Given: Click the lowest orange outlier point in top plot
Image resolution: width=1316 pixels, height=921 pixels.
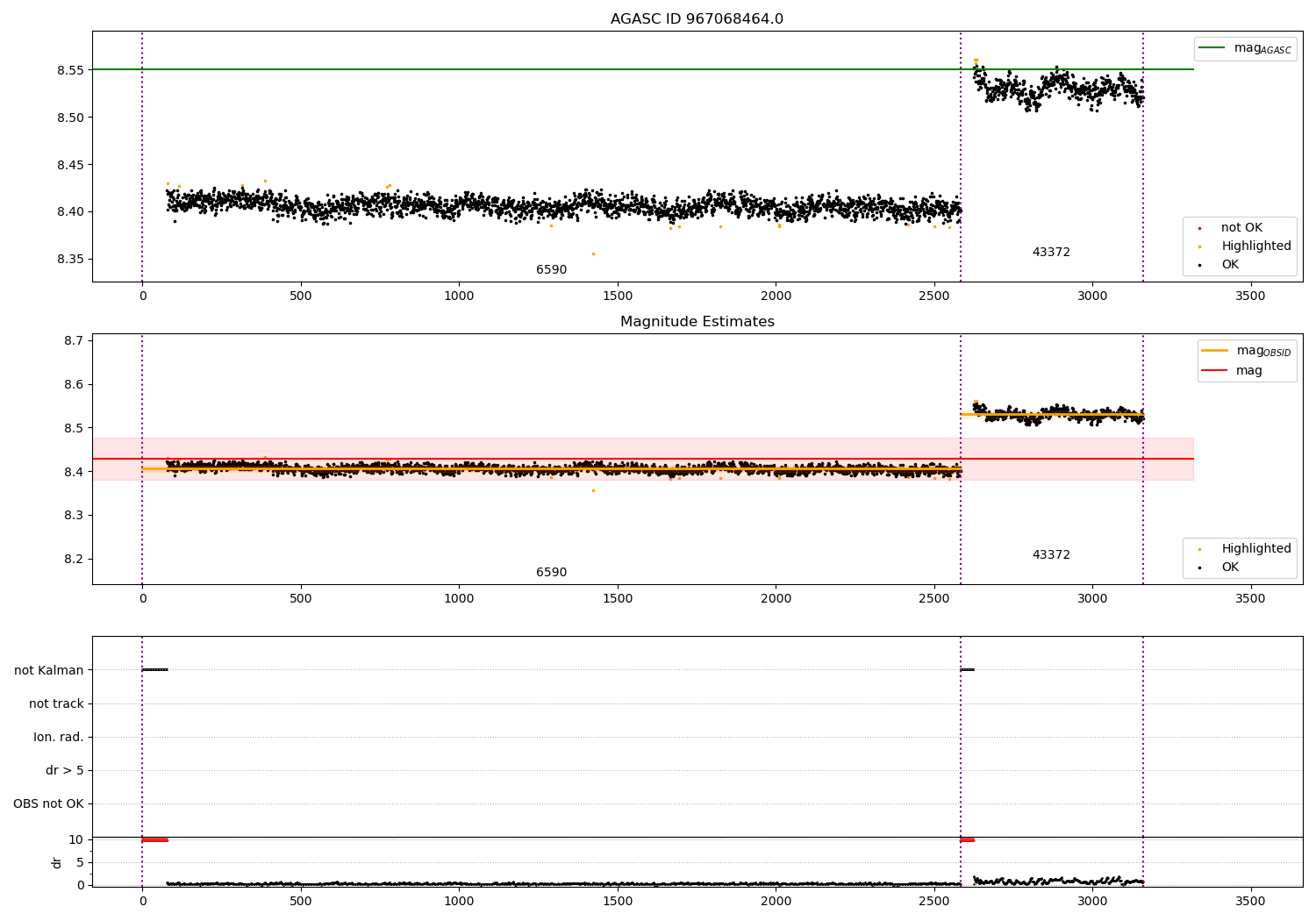Looking at the screenshot, I should coord(593,254).
